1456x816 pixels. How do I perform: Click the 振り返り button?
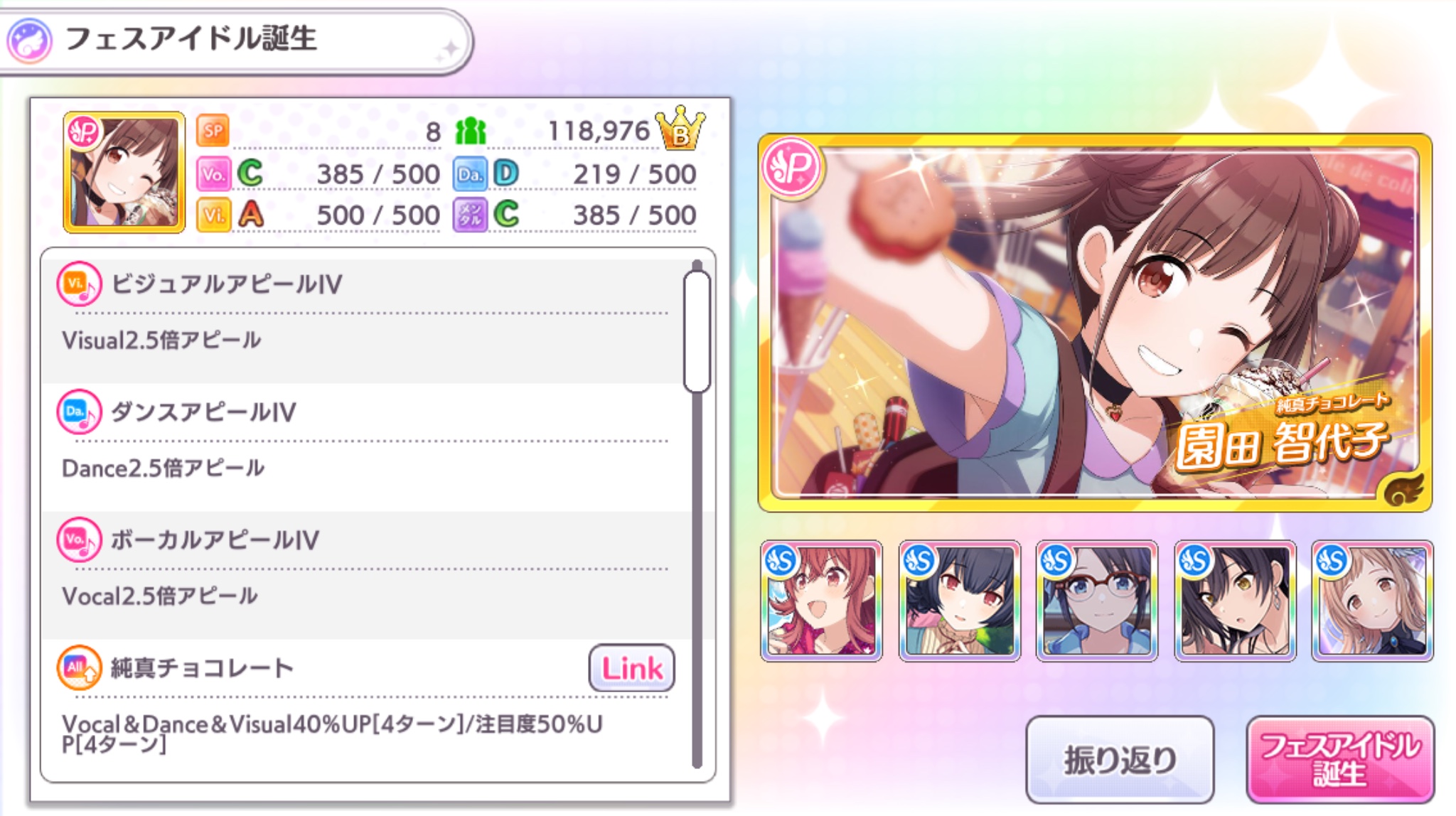[1120, 759]
